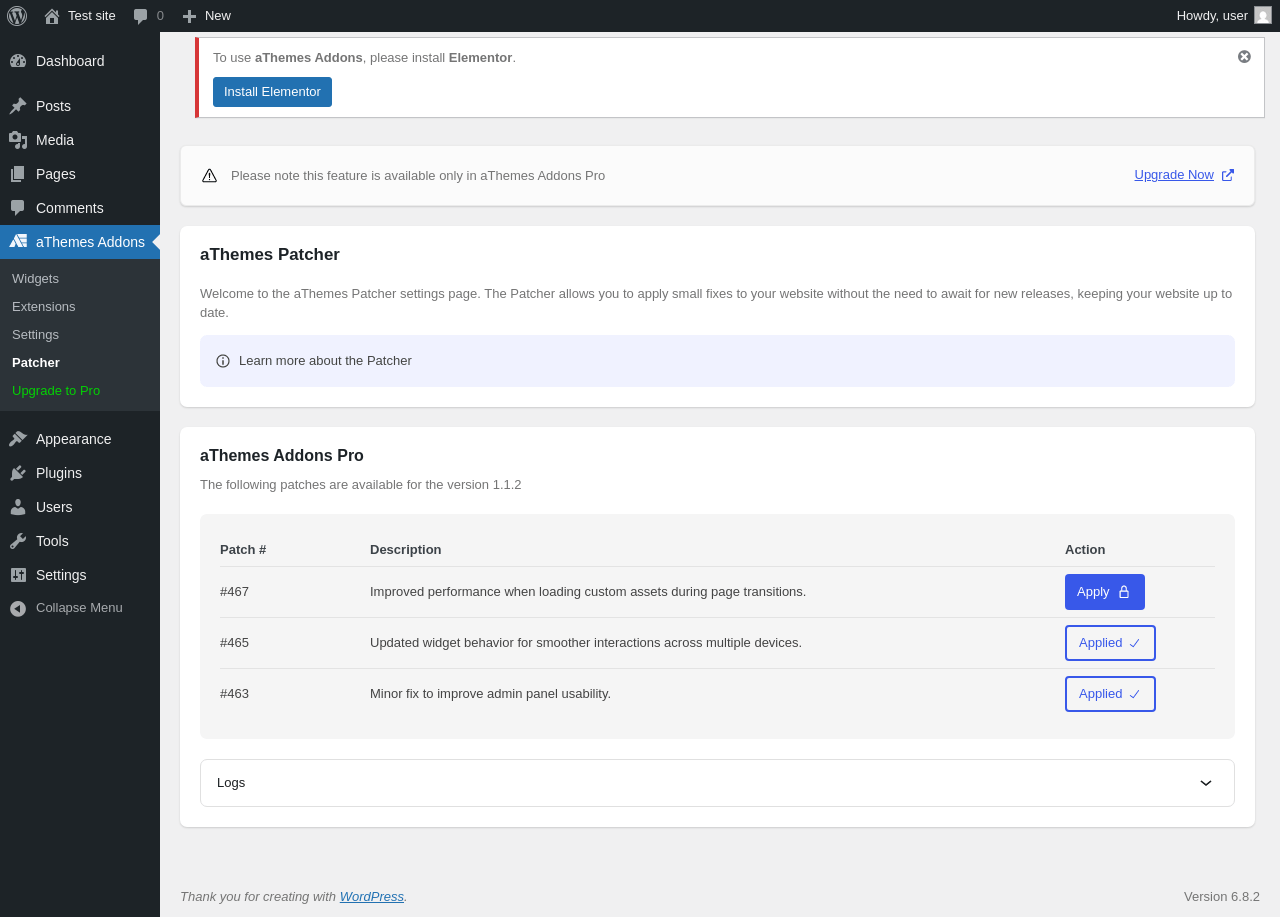Open the Widgets submenu item
Screen dimensions: 1280x917
pos(35,278)
